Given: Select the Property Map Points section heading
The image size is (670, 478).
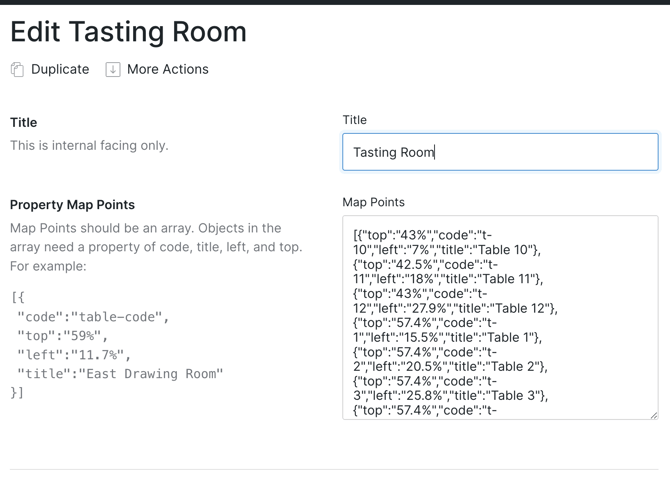Looking at the screenshot, I should click(x=72, y=204).
